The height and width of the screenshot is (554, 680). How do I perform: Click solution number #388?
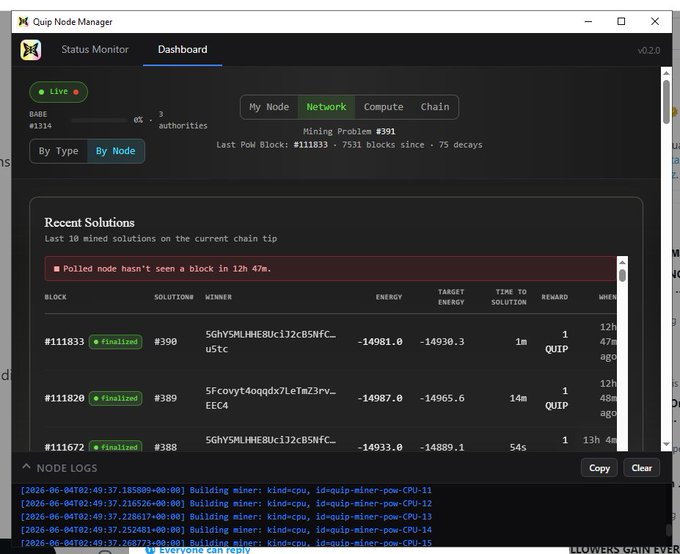point(165,447)
